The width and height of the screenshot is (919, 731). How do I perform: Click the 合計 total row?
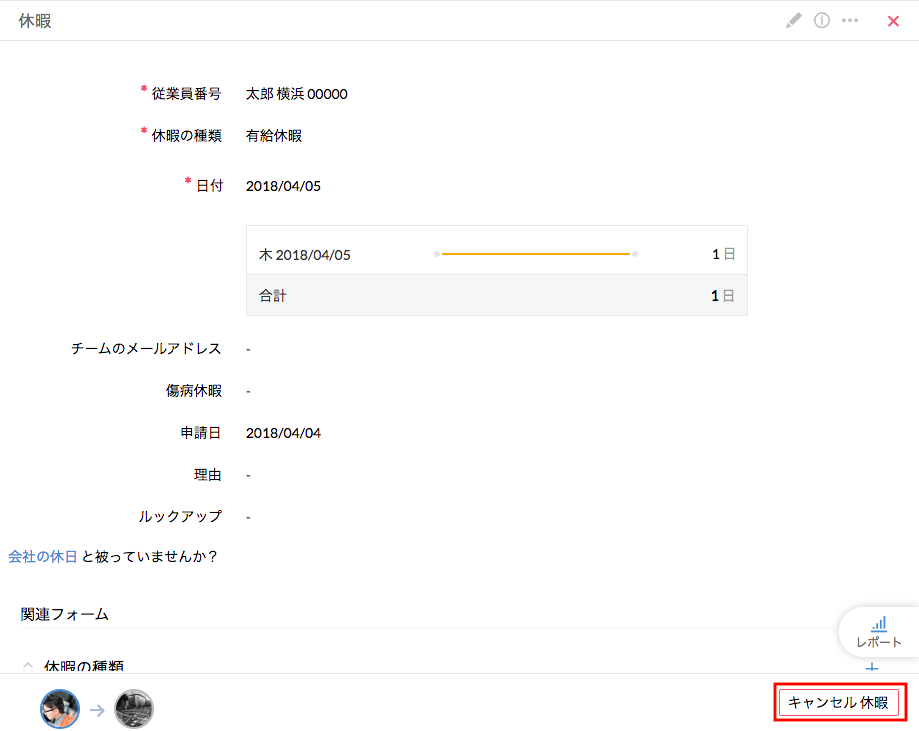click(x=496, y=295)
